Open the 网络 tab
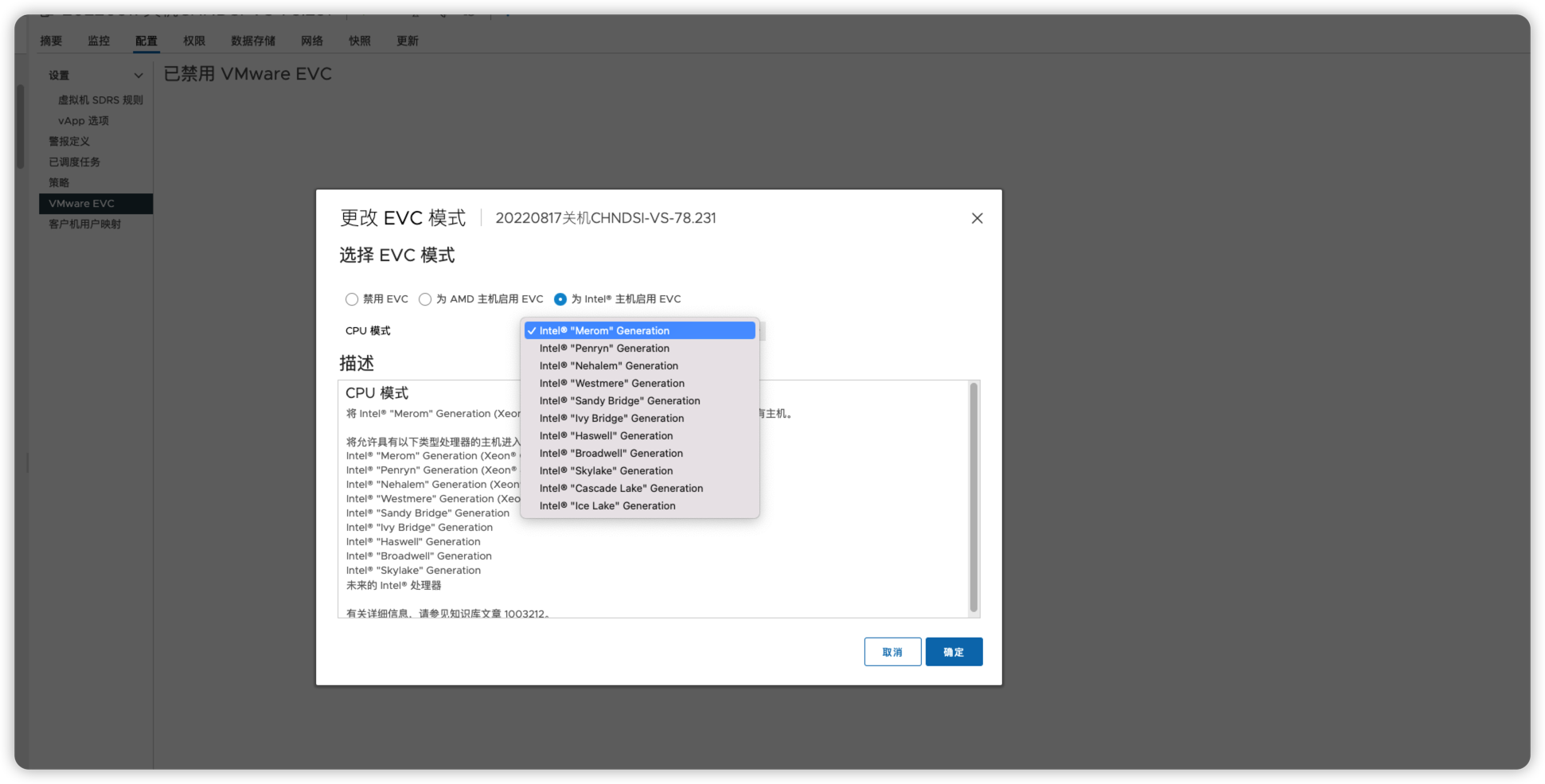The image size is (1545, 784). [x=312, y=41]
